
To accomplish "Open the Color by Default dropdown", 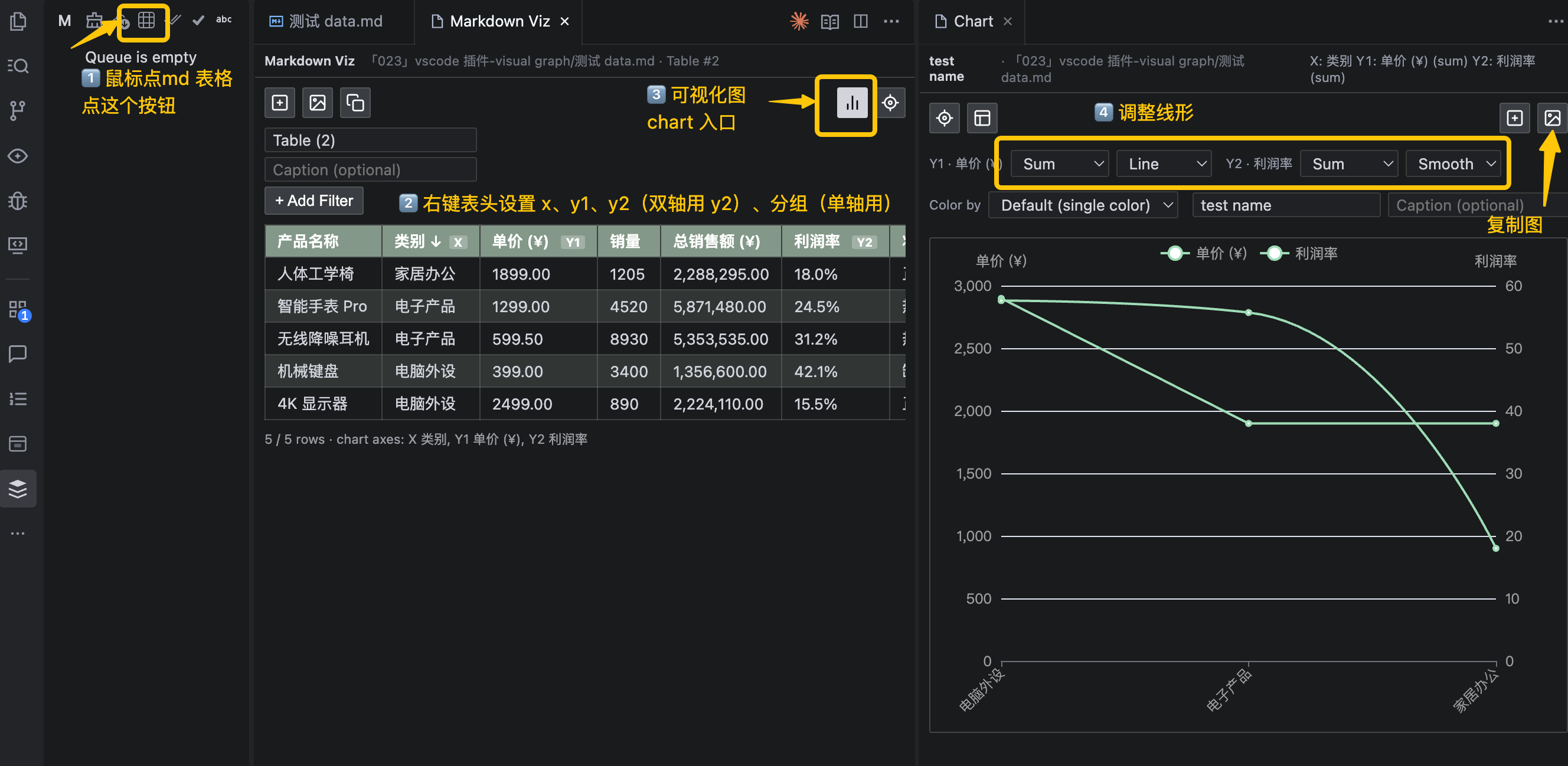I will 1083,205.
